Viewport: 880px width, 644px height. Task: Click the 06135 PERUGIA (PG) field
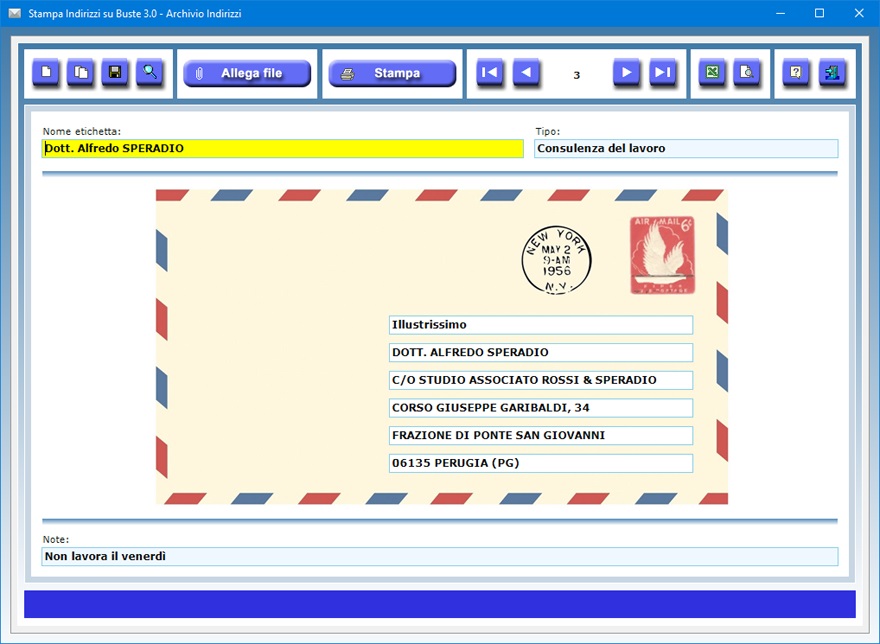(541, 463)
